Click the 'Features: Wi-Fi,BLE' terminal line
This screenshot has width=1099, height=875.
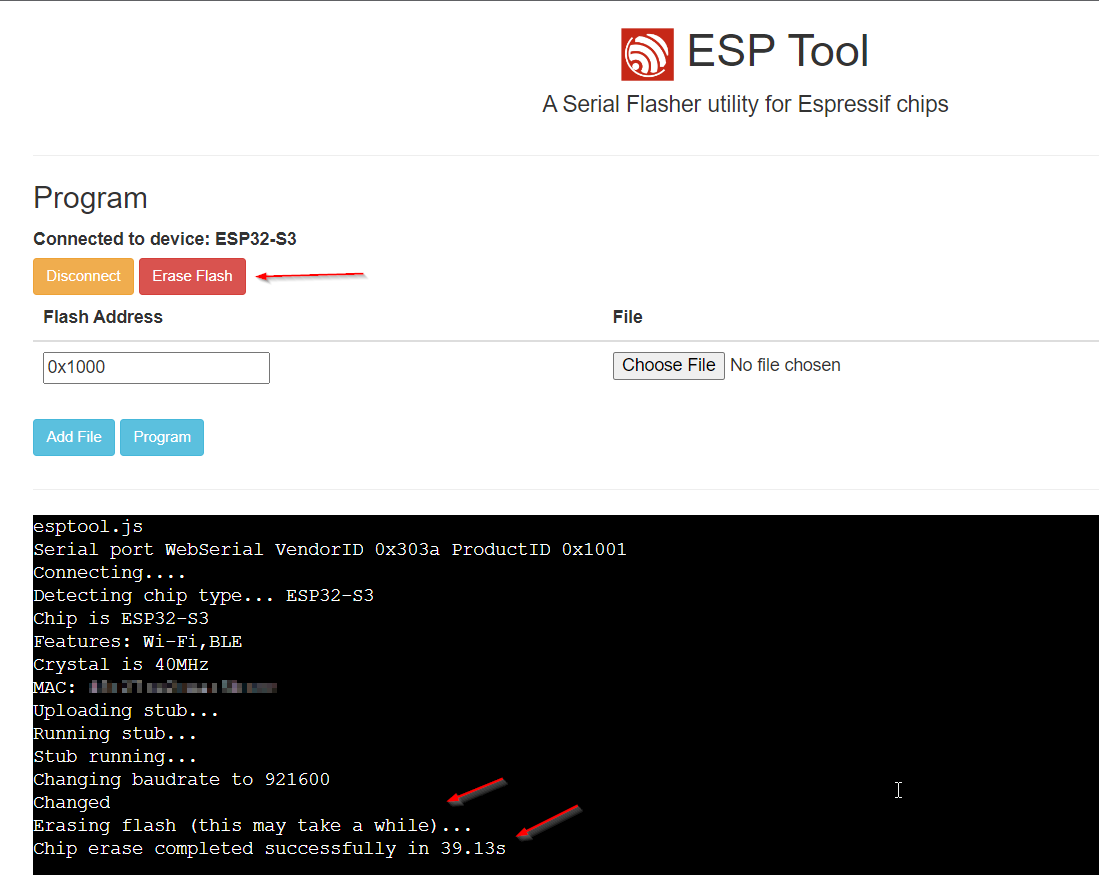click(138, 642)
